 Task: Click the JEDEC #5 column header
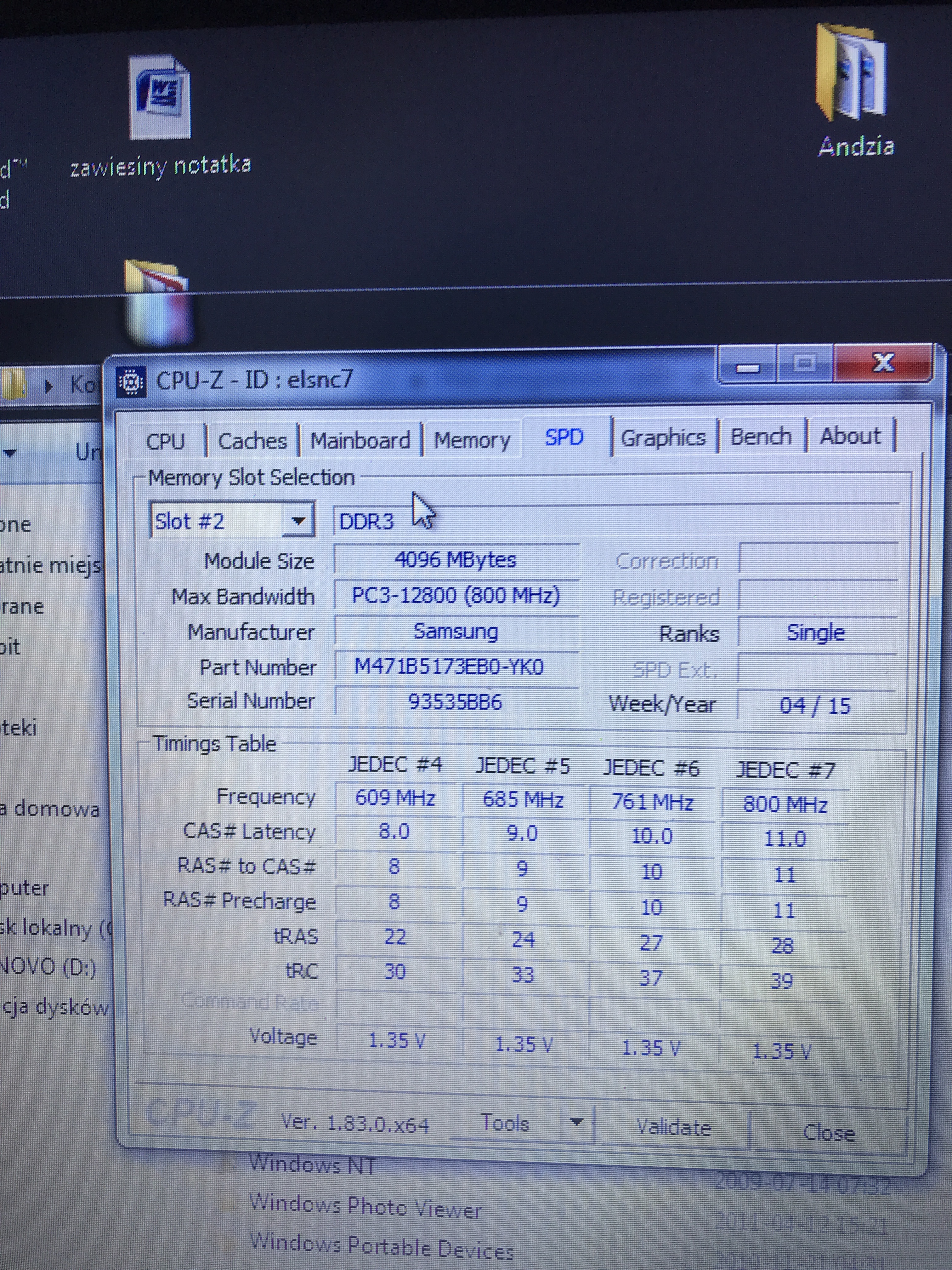point(523,766)
